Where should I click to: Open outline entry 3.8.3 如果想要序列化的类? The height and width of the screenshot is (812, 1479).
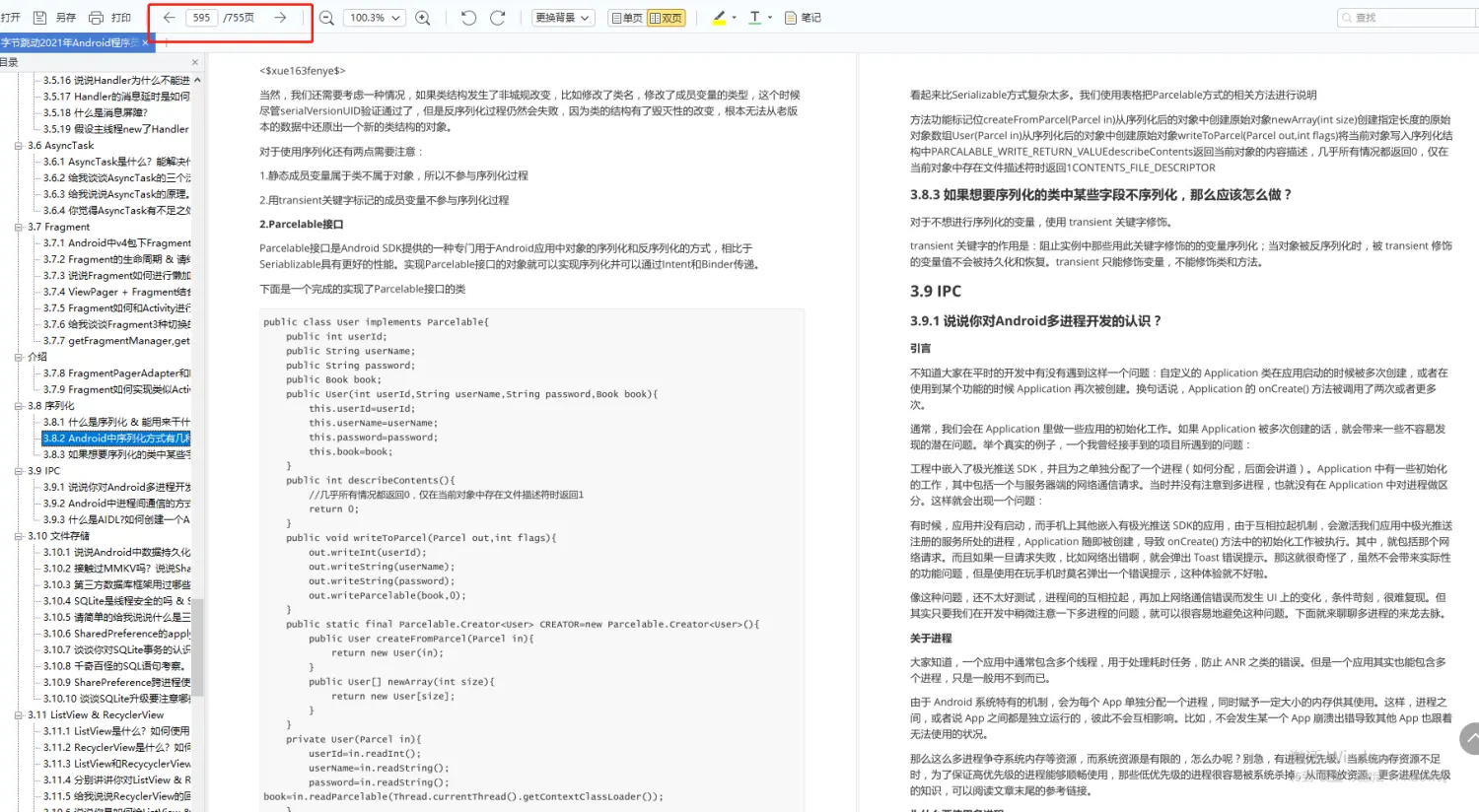[x=116, y=454]
